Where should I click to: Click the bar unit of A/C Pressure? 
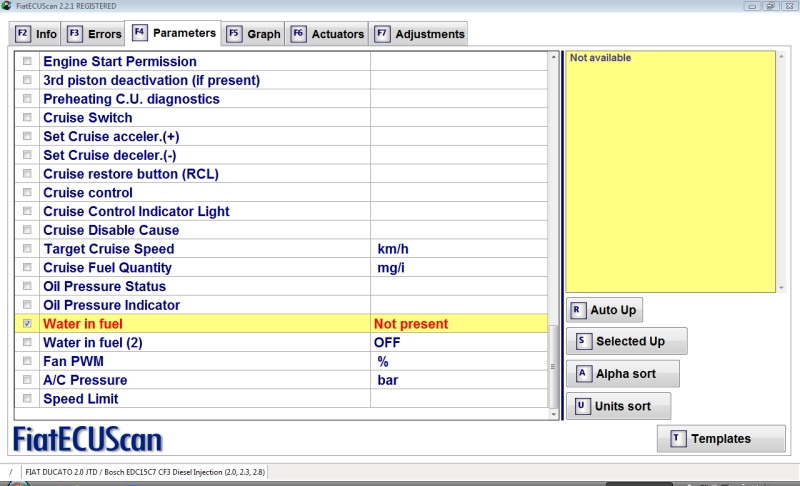388,380
